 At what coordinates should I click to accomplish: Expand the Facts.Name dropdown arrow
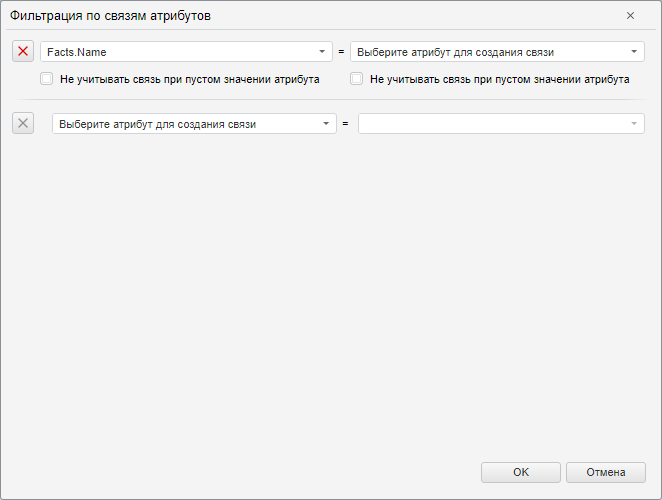click(322, 52)
